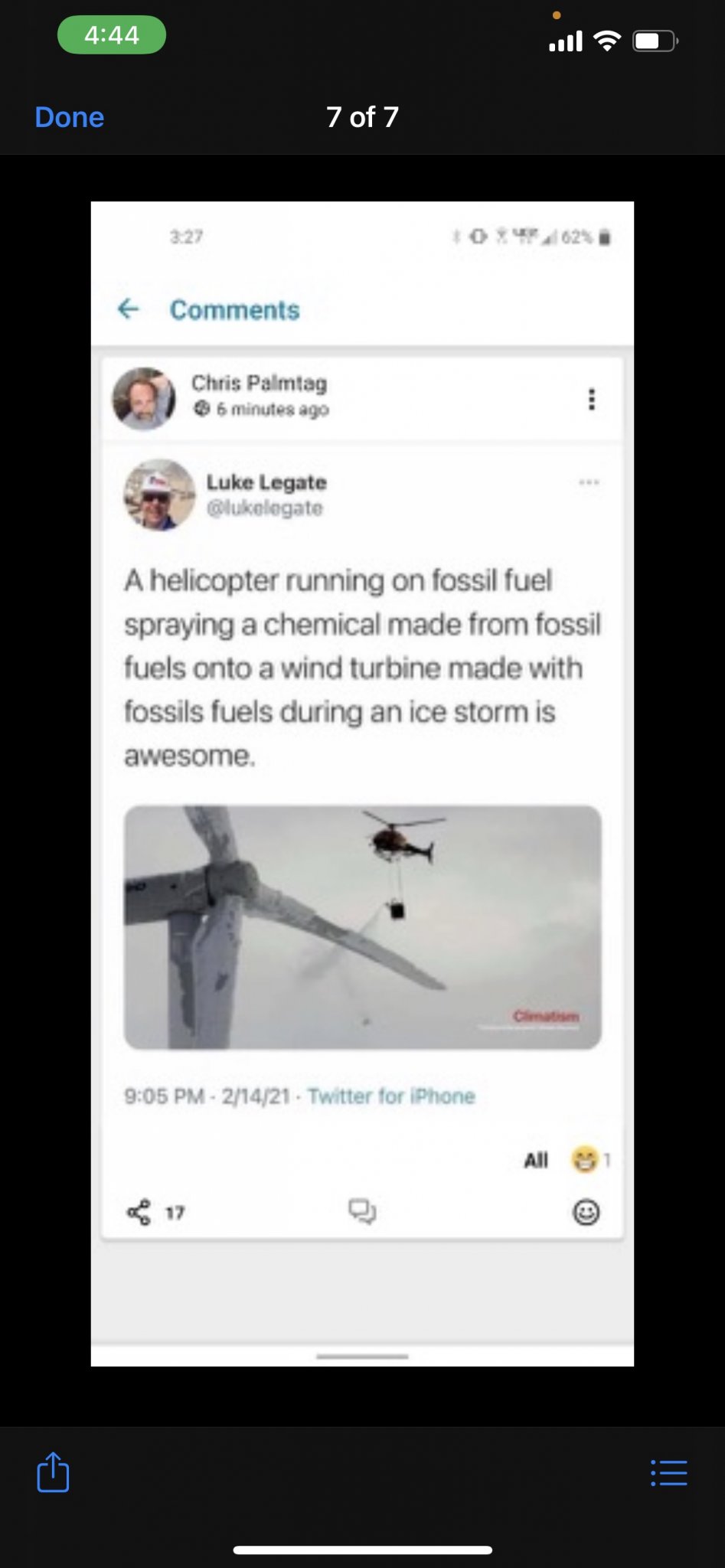Image resolution: width=725 pixels, height=1568 pixels.
Task: Tap Chris Palmtag's profile picture
Action: click(x=144, y=398)
